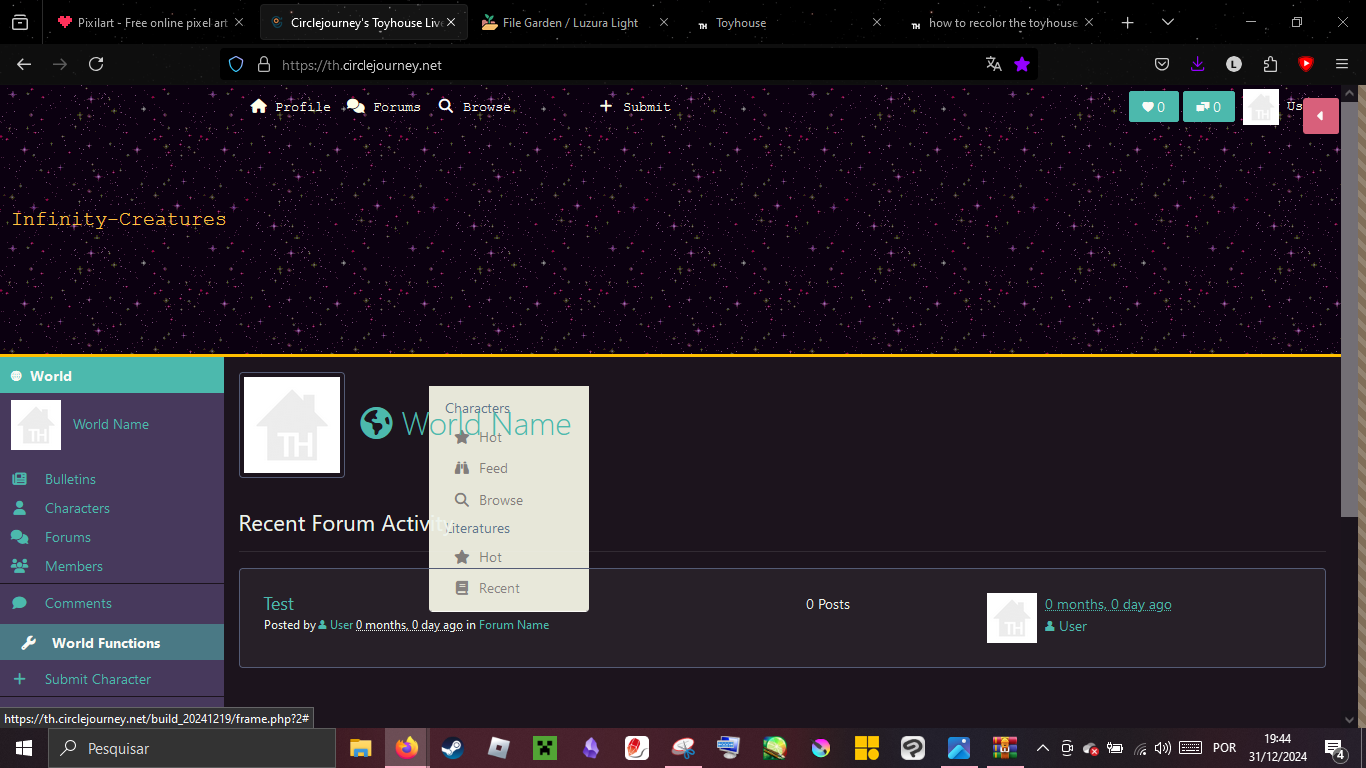Open Steam from the taskbar
Image resolution: width=1366 pixels, height=768 pixels.
(x=452, y=748)
